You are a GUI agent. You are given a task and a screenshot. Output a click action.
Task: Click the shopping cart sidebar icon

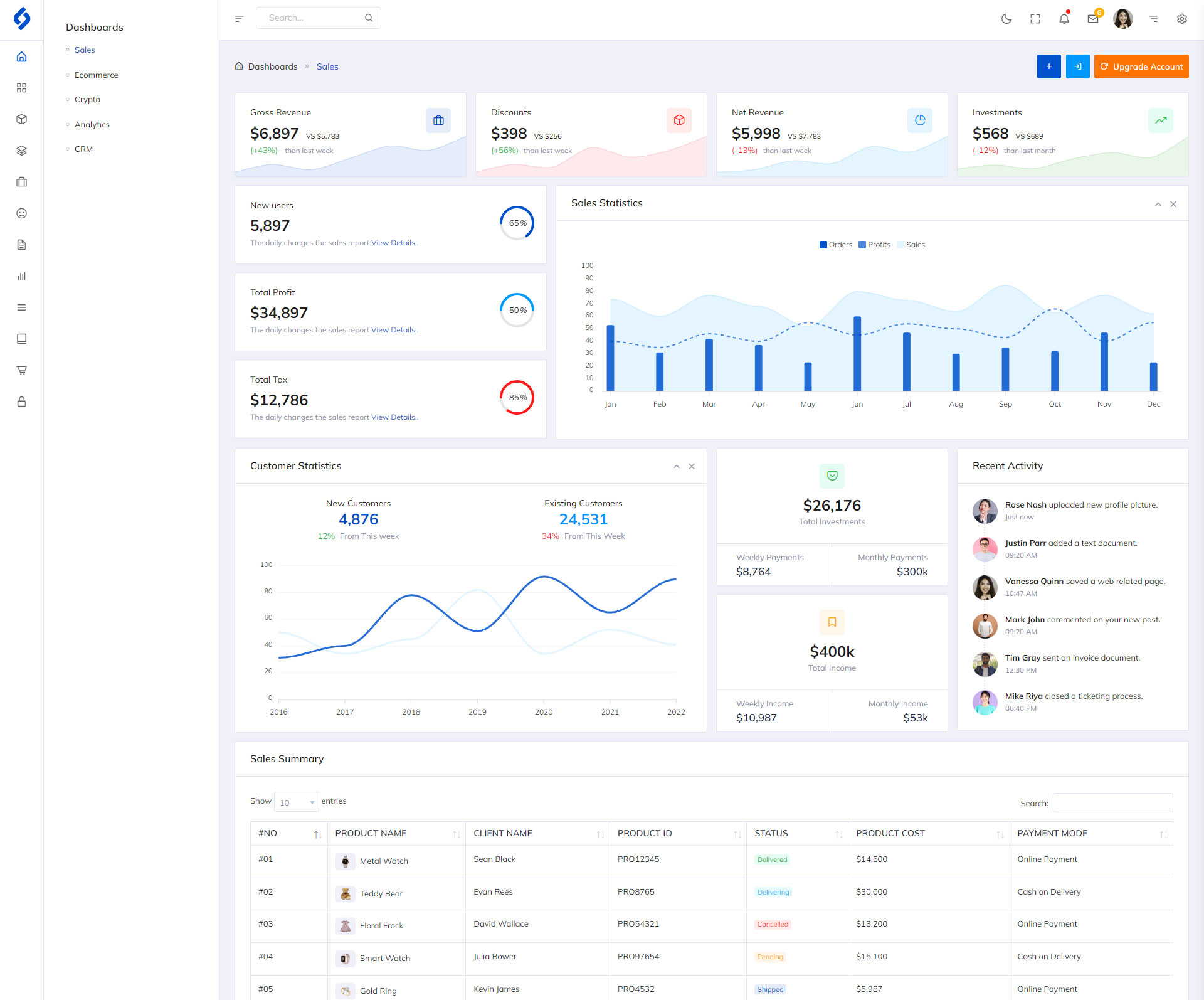click(x=21, y=370)
